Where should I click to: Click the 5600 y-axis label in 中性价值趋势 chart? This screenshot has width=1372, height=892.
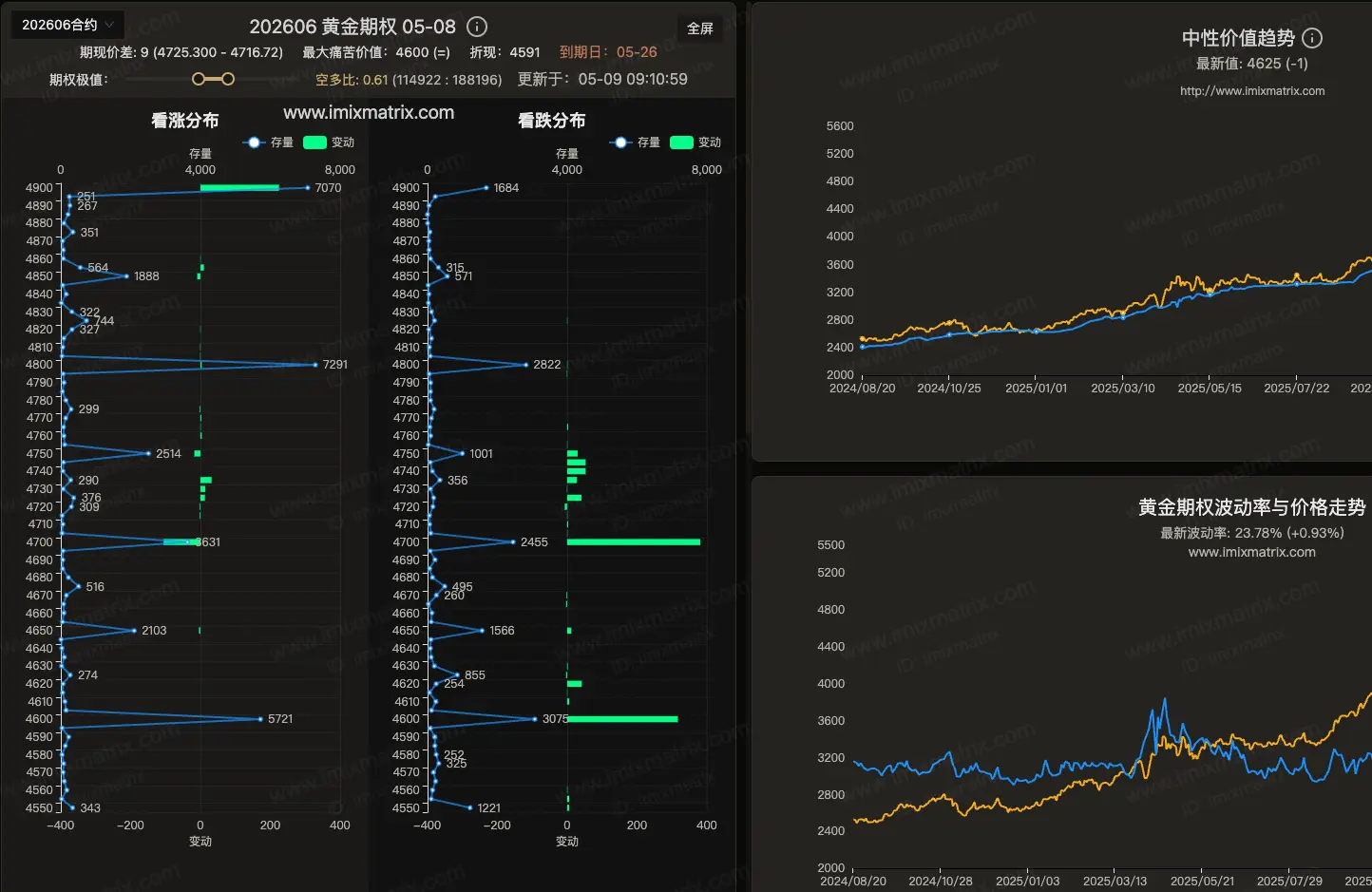840,126
